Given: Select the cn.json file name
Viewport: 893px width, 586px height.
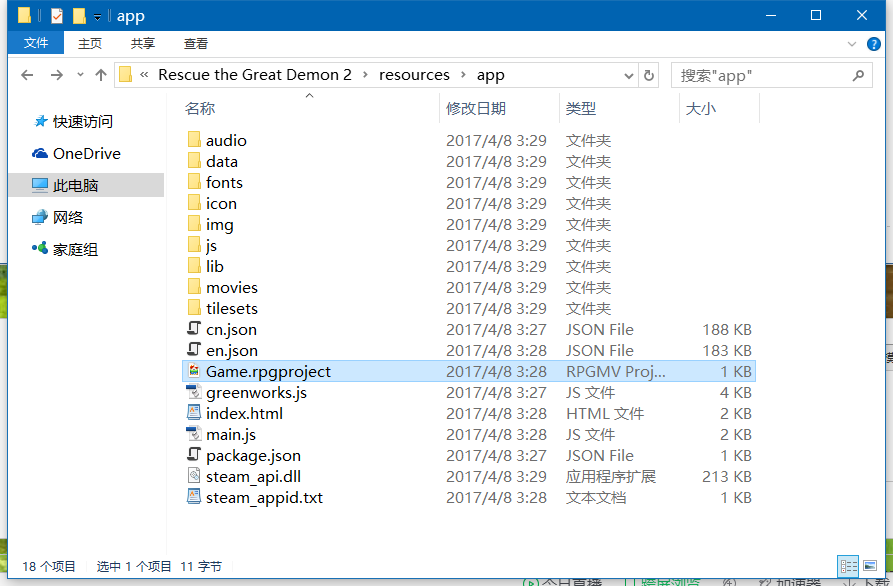Looking at the screenshot, I should (231, 330).
